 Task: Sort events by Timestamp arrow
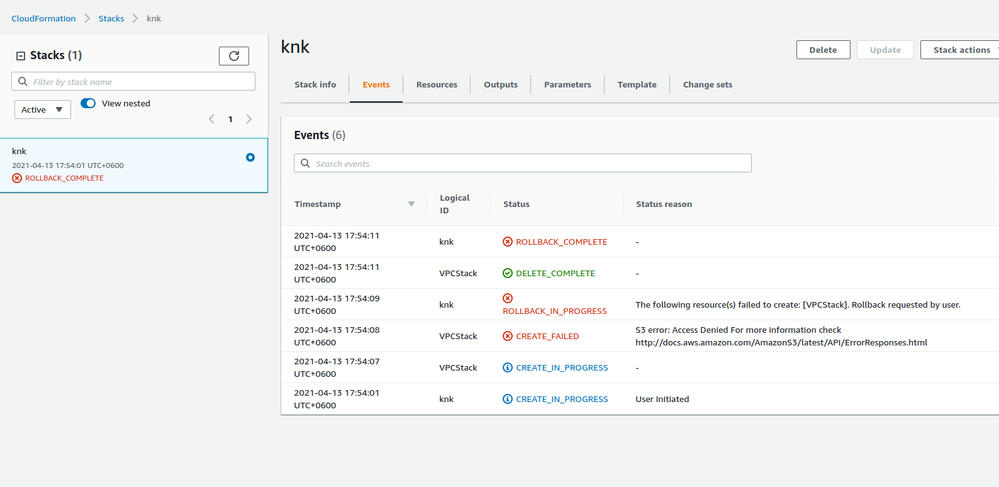[411, 204]
